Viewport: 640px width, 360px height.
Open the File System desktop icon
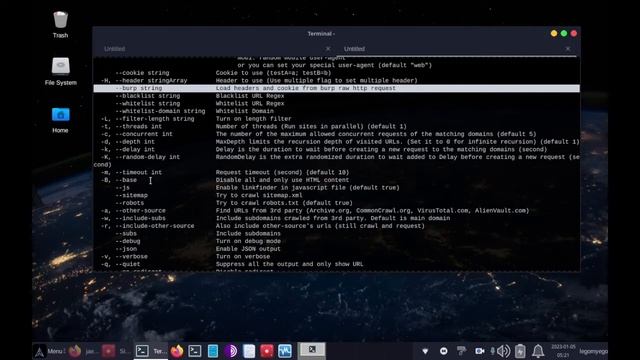60,71
